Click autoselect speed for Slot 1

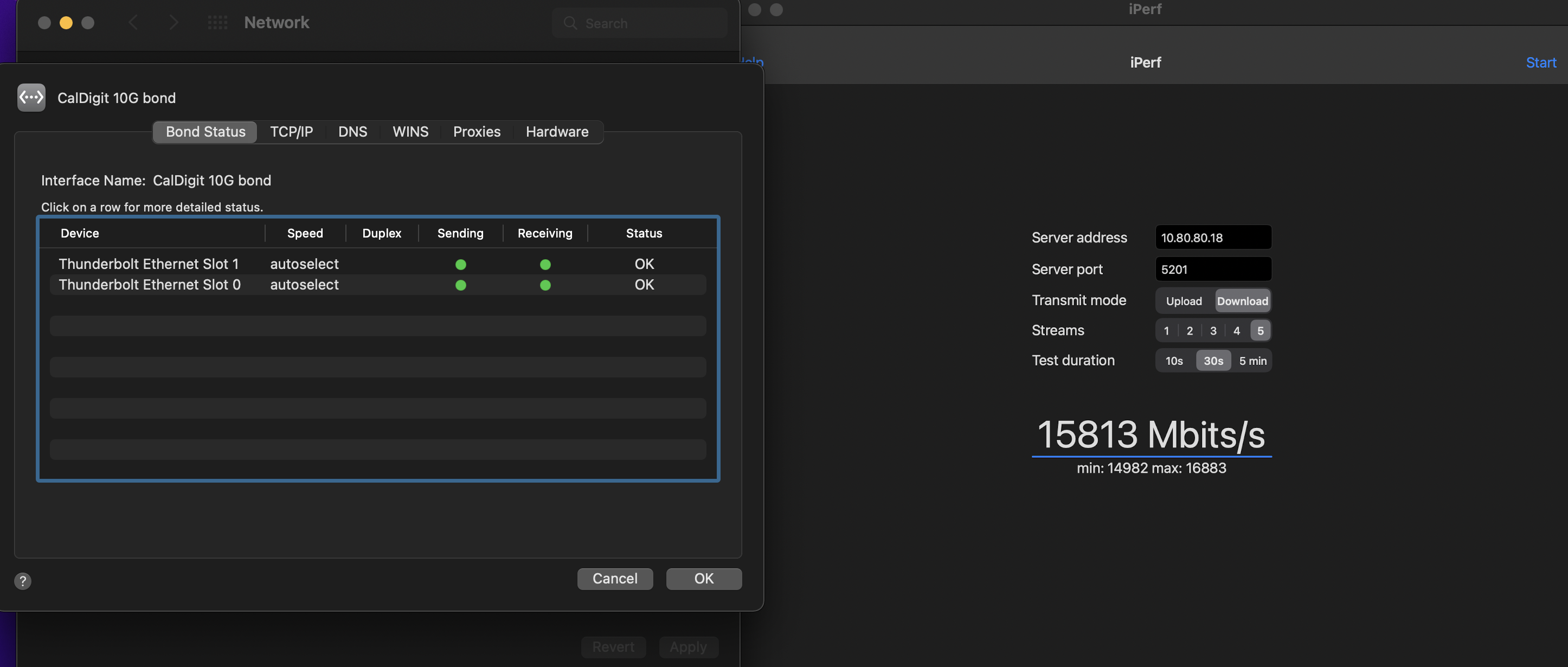304,264
